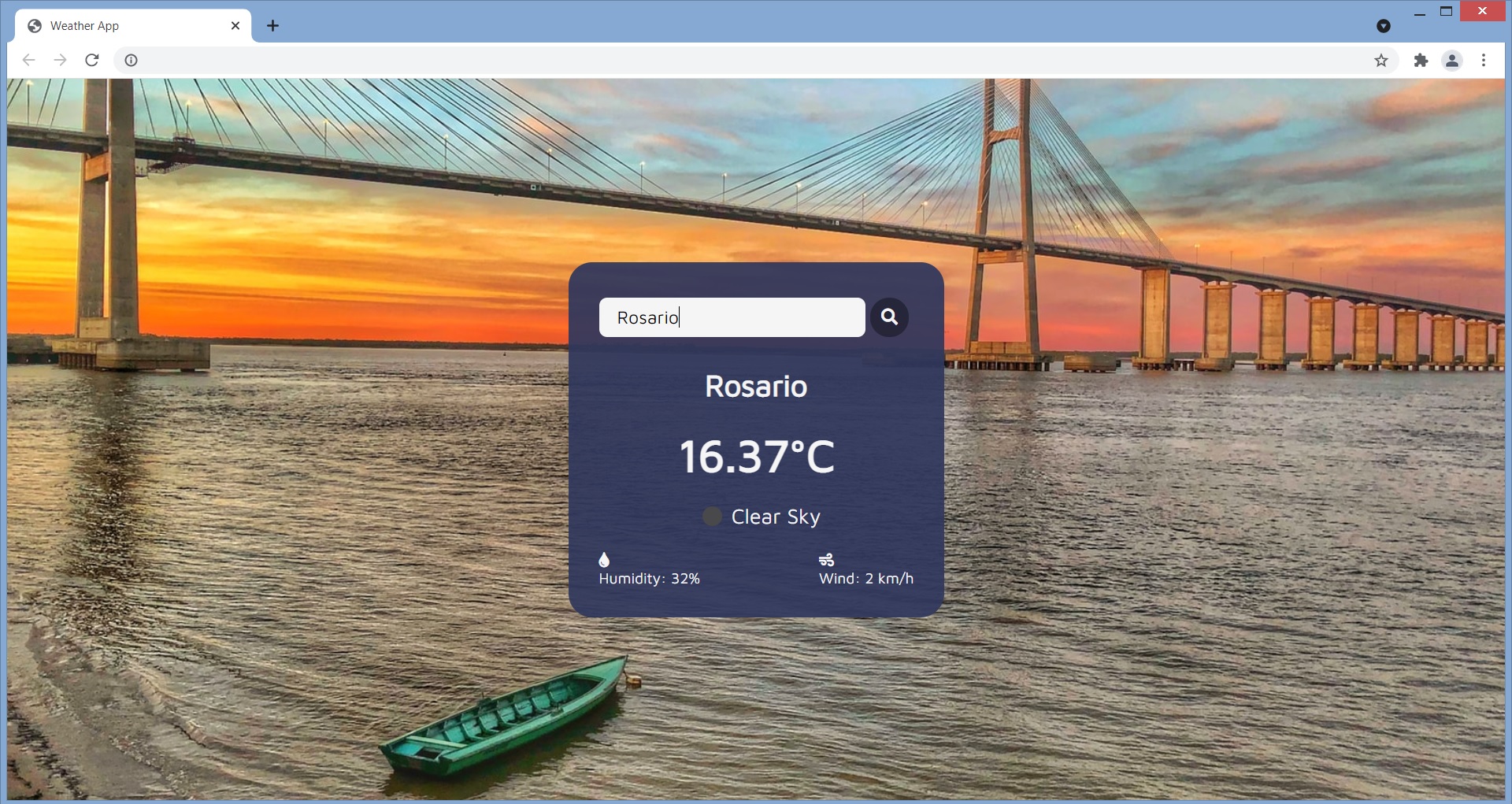The height and width of the screenshot is (804, 1512).
Task: Focus the city search input field
Action: [732, 317]
